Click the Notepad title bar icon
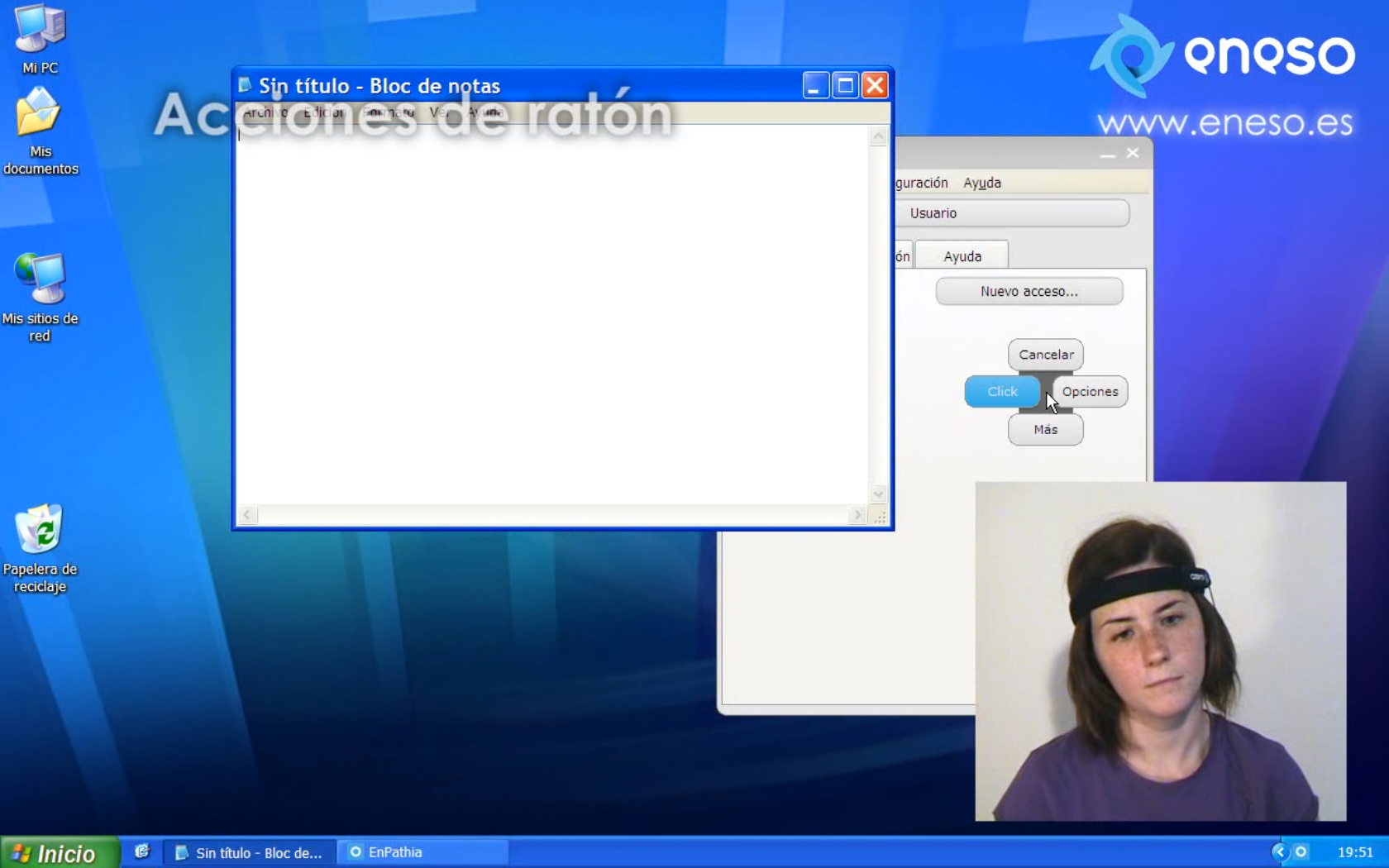 [x=245, y=85]
